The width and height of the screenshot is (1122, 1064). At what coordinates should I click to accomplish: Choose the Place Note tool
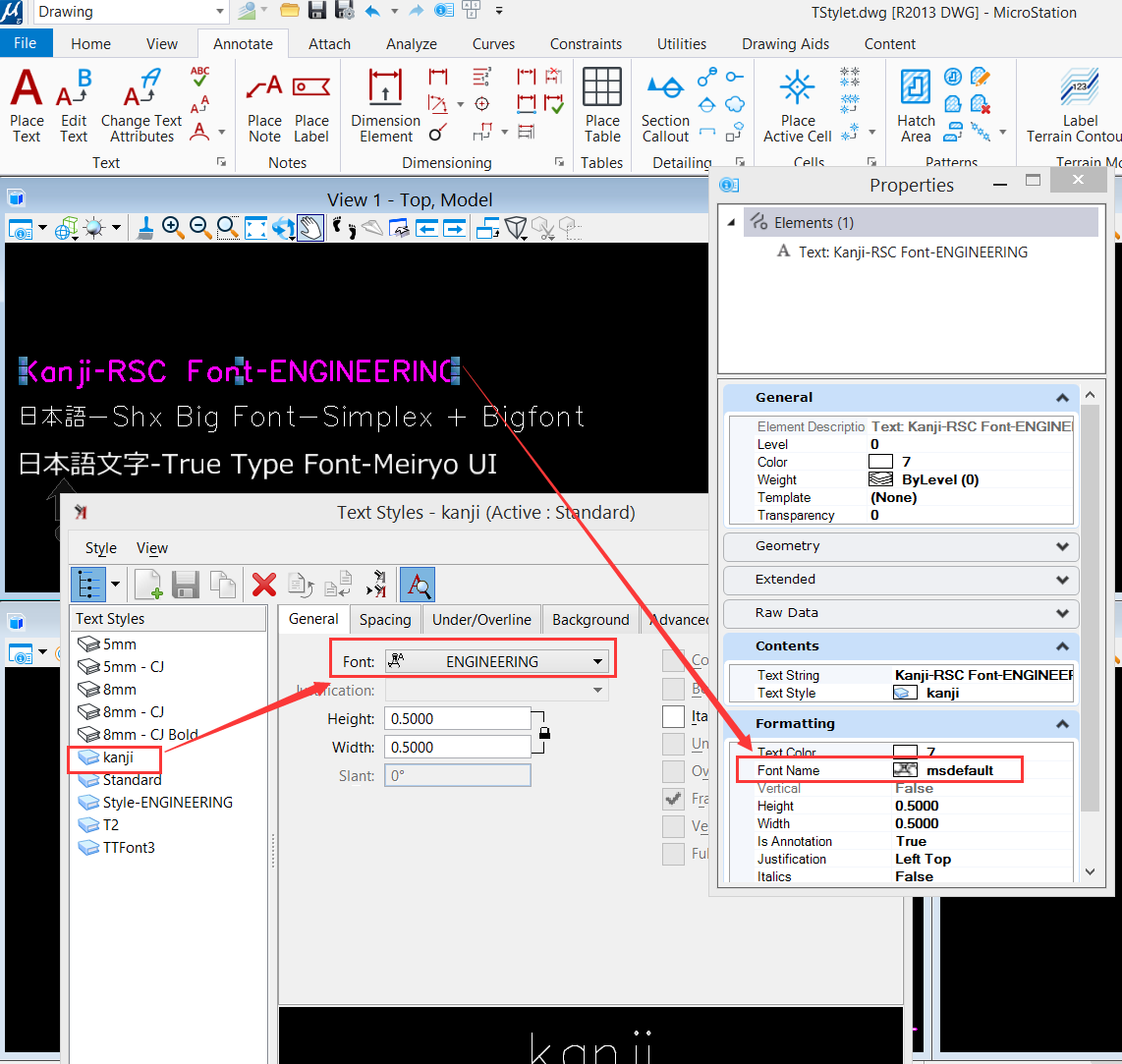coord(264,105)
